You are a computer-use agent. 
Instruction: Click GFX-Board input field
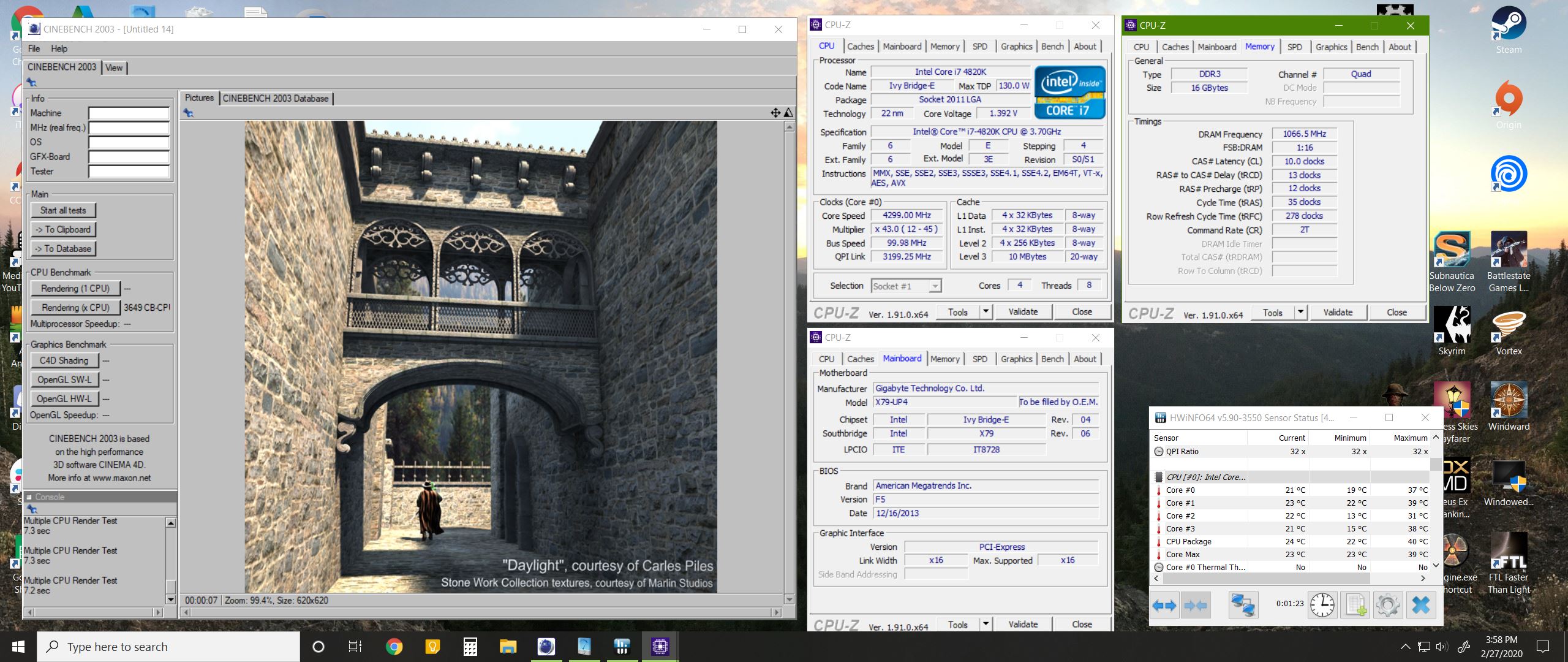pyautogui.click(x=129, y=156)
